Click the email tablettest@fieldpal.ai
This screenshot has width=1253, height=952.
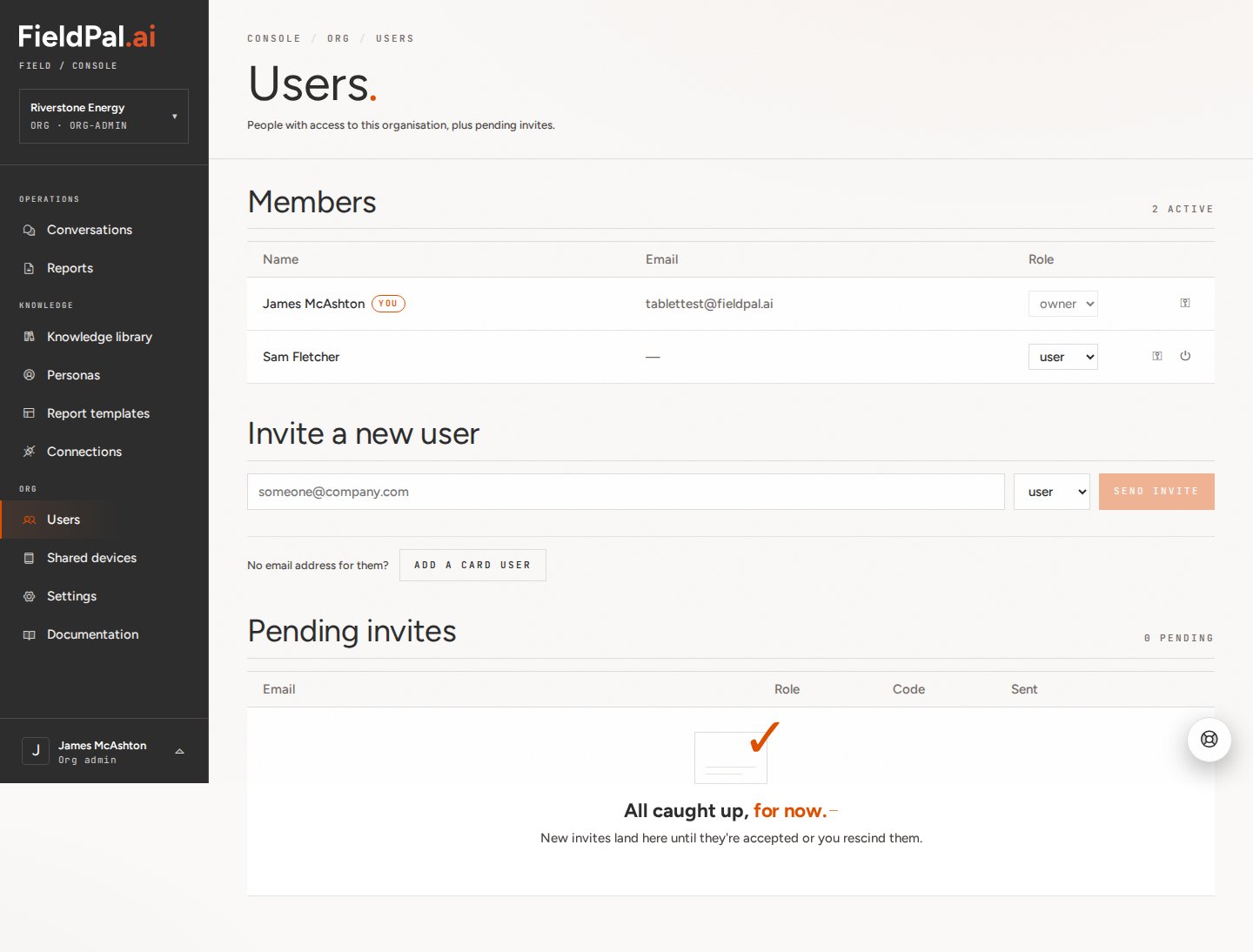(x=709, y=304)
